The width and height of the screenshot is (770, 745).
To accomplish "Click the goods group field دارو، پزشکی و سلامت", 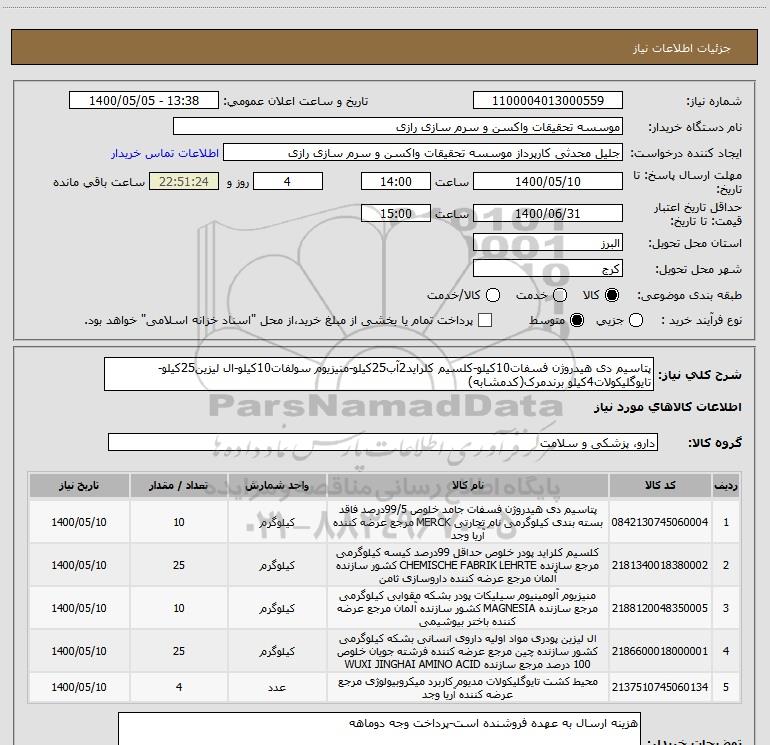I will (383, 442).
